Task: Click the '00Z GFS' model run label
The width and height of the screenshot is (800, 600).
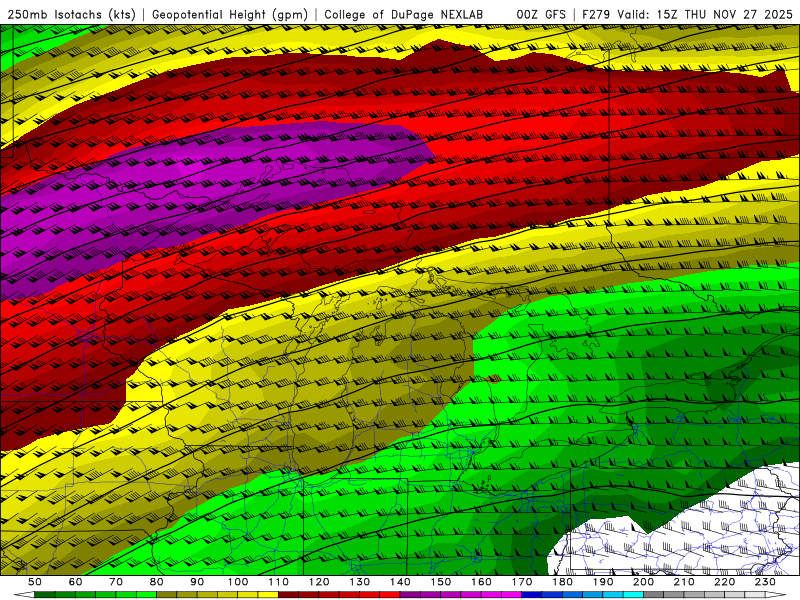Action: pyautogui.click(x=541, y=15)
